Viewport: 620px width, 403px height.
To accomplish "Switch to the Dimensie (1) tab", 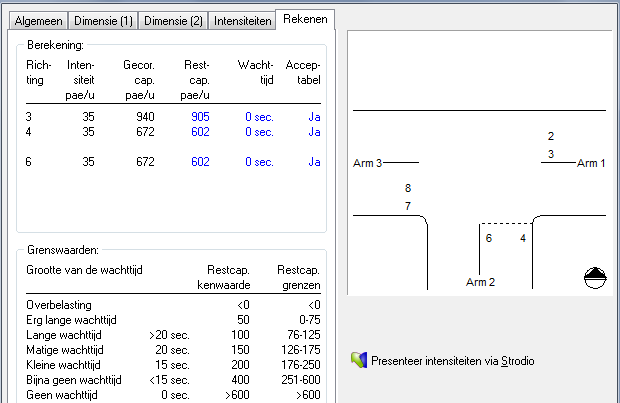I will coord(103,21).
